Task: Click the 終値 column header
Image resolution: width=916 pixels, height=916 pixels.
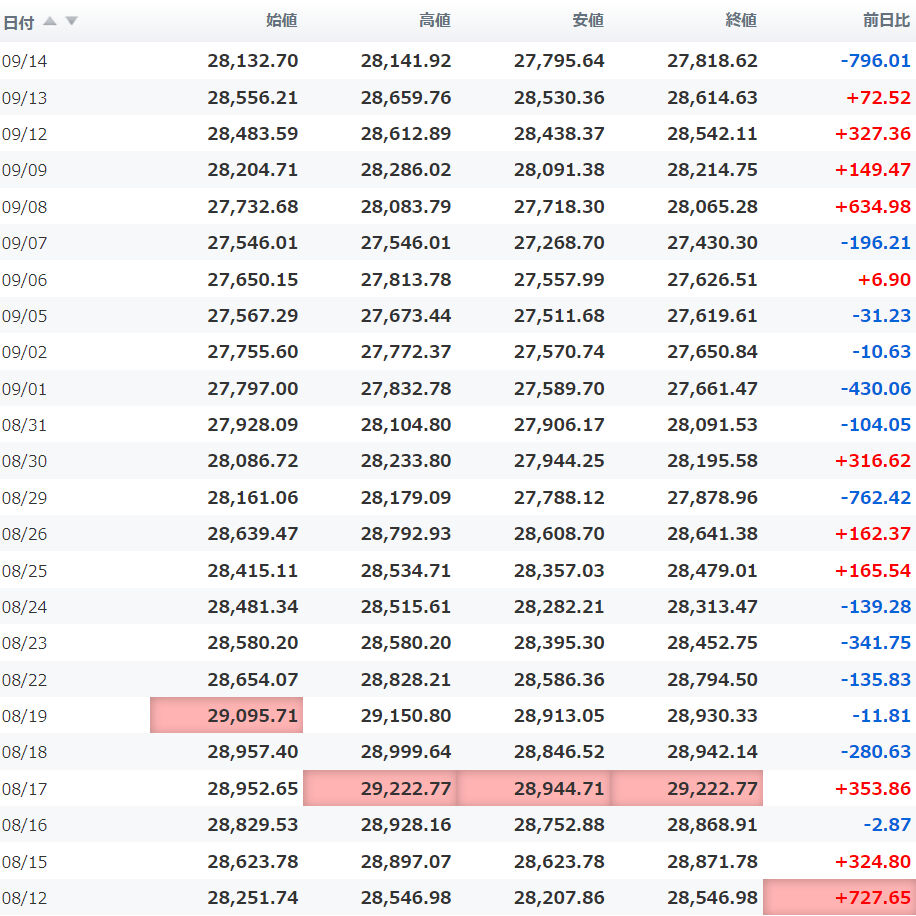Action: point(741,20)
